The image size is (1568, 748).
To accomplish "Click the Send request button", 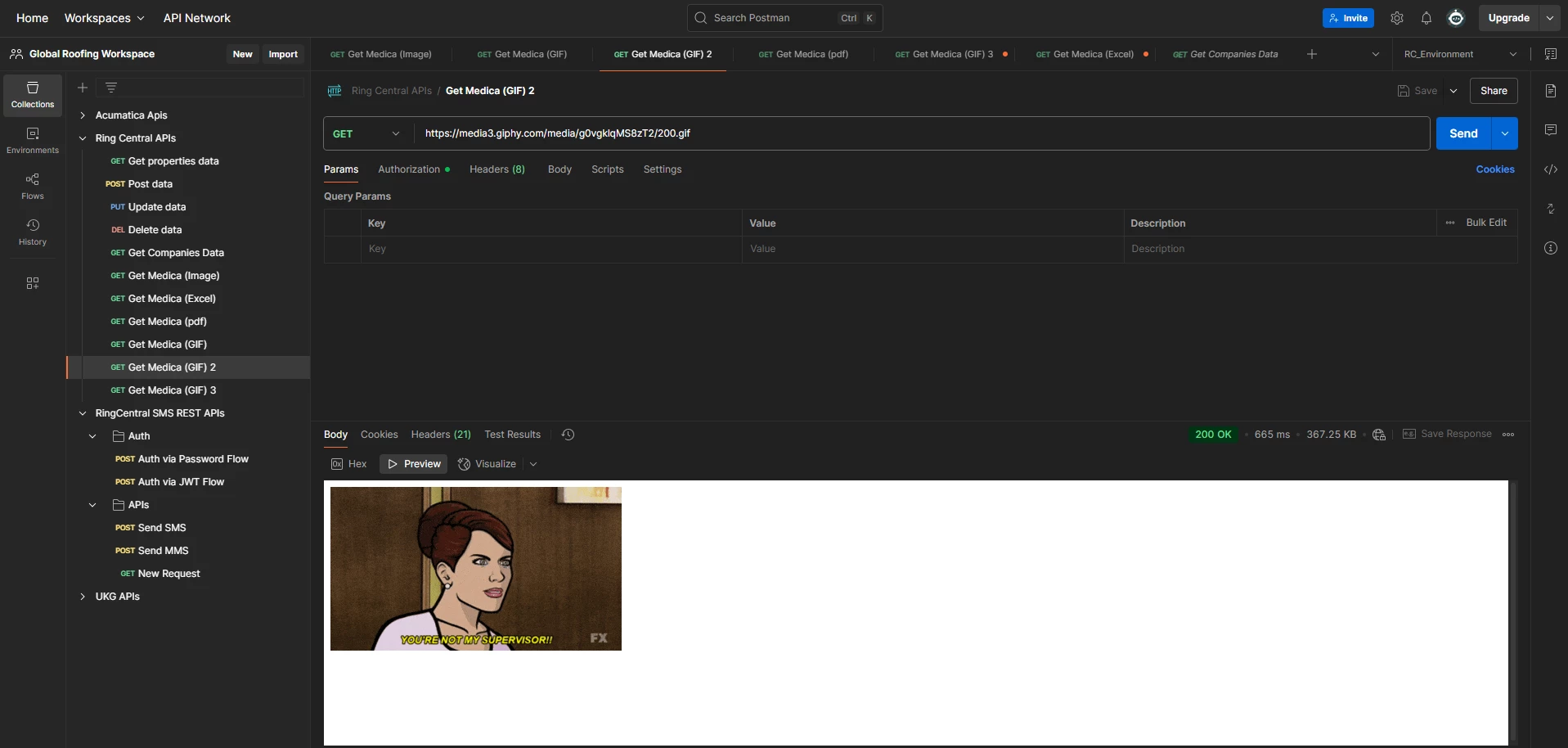I will (x=1464, y=133).
